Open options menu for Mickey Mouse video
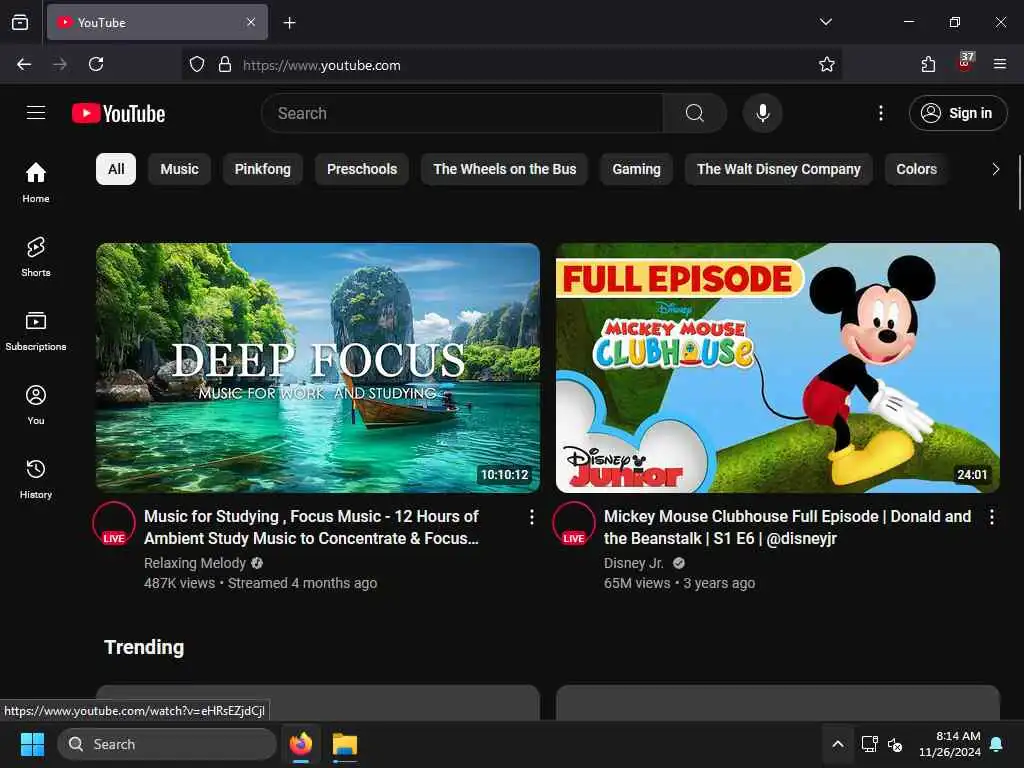Screen dimensions: 1024x768 tap(991, 517)
